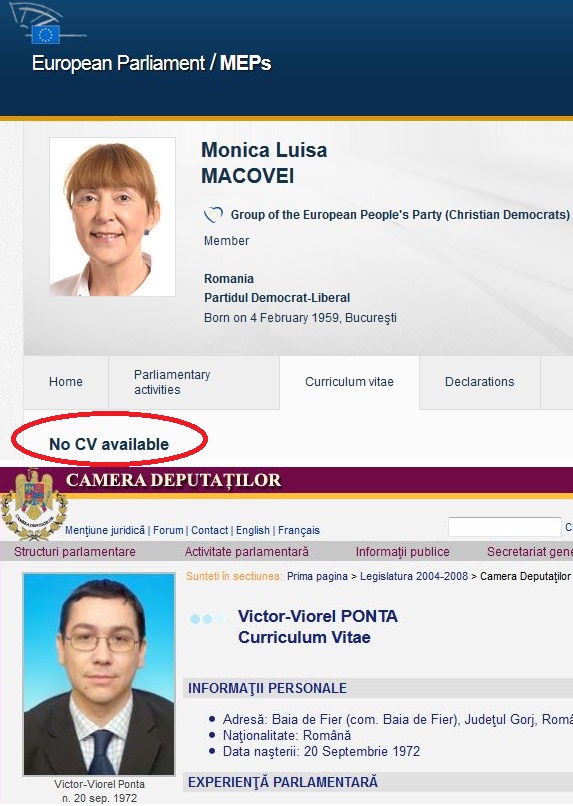Image resolution: width=573 pixels, height=806 pixels.
Task: Open the Contact link
Action: 210,530
